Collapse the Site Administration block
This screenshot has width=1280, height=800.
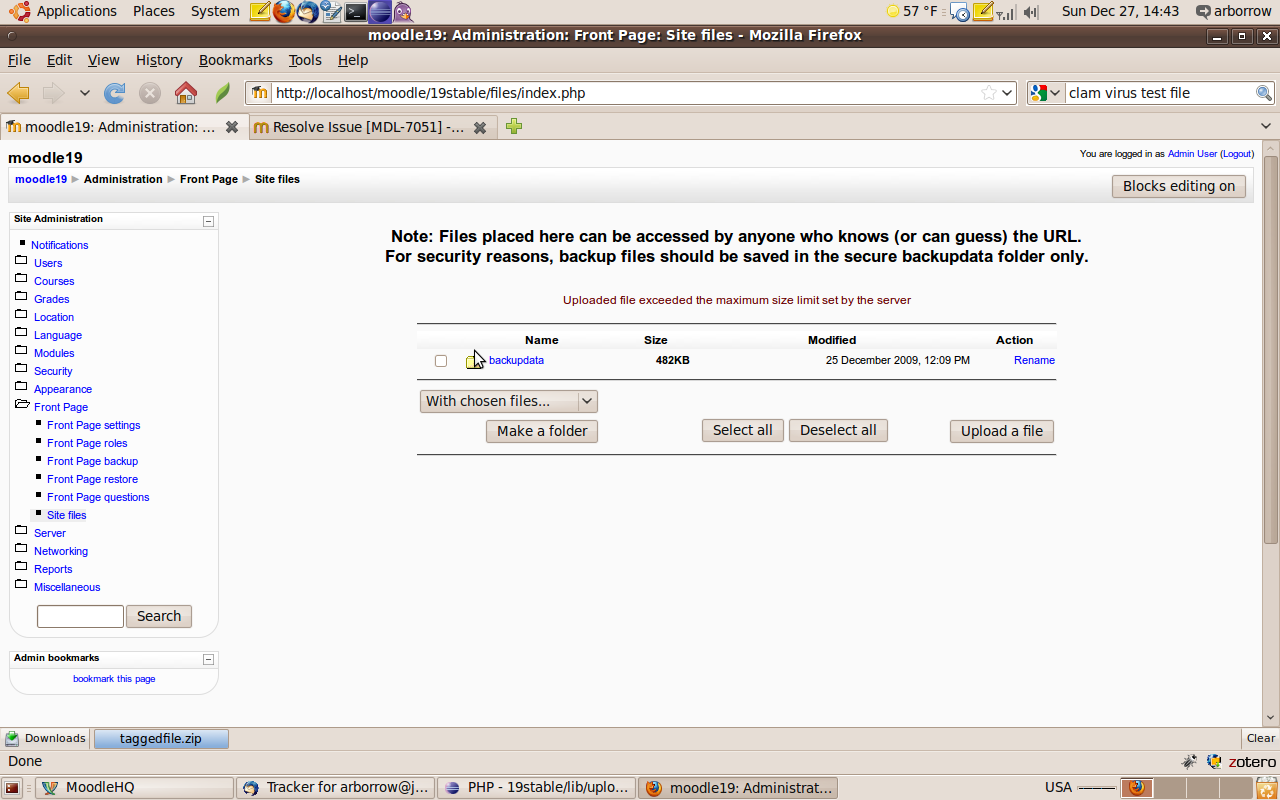[208, 221]
